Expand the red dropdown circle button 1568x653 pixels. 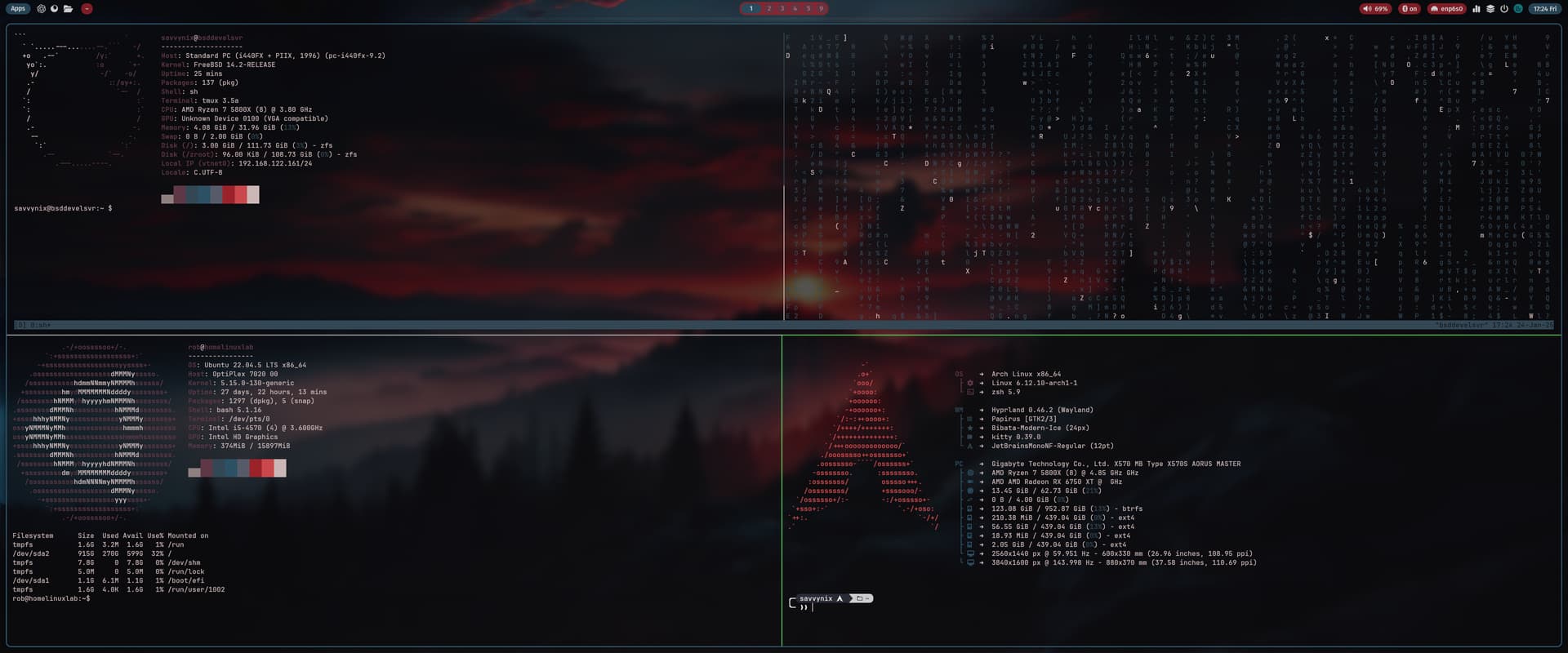point(87,9)
